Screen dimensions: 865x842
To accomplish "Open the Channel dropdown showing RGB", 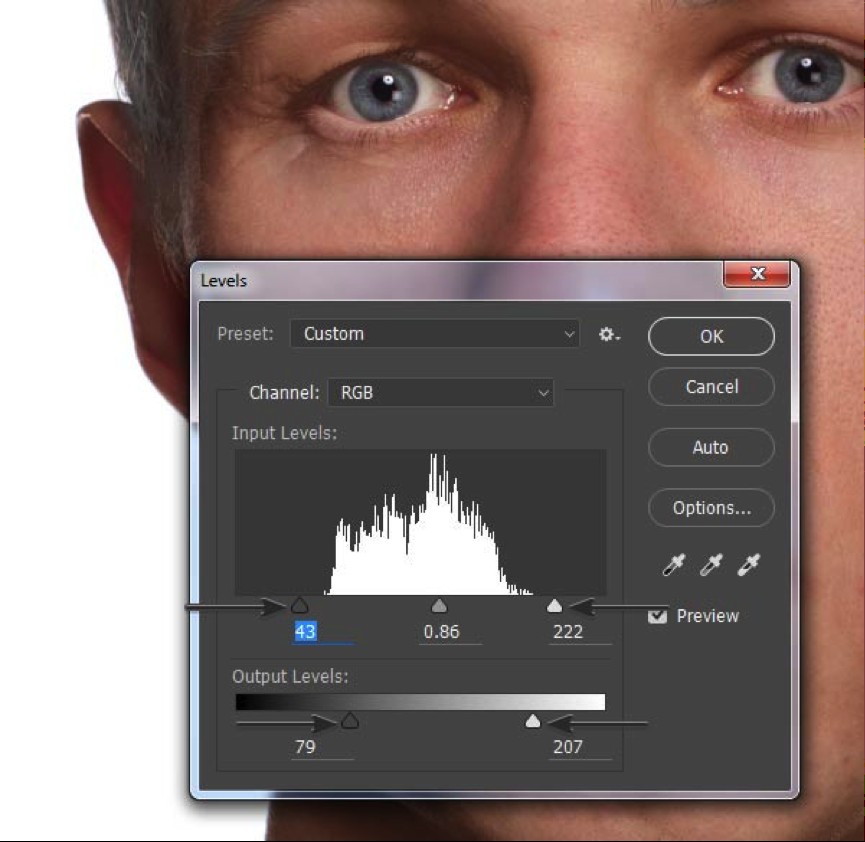I will coord(441,393).
